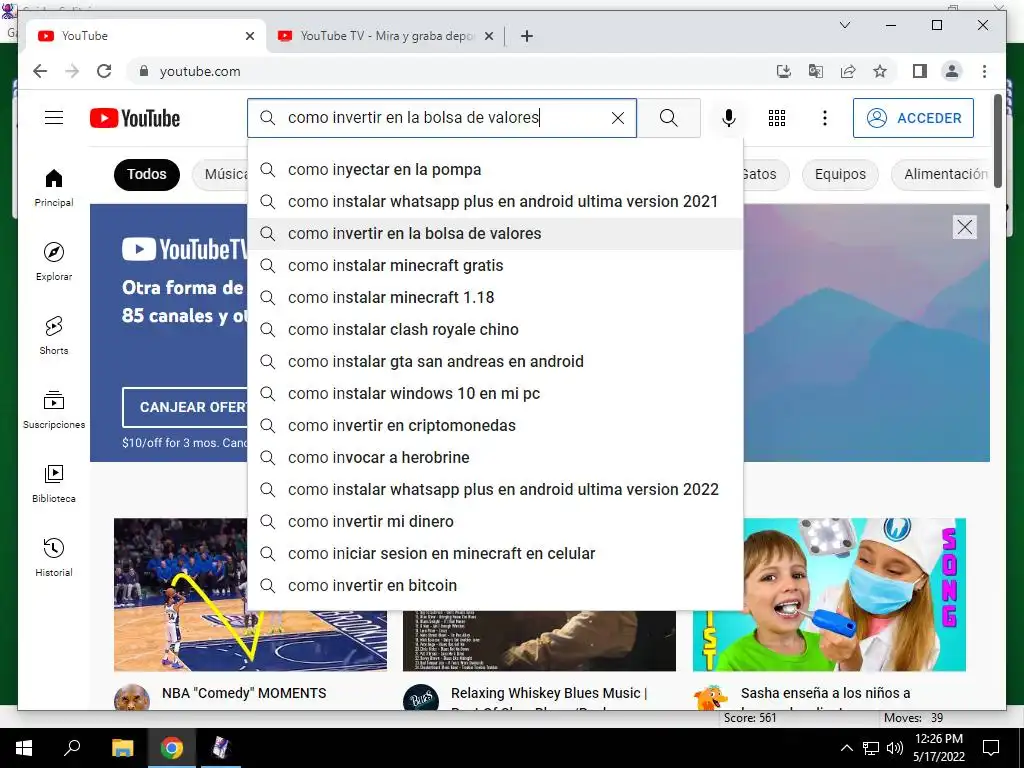Choose suggestion 'como inyectar en la pompa'
Image resolution: width=1024 pixels, height=768 pixels.
[x=495, y=170]
